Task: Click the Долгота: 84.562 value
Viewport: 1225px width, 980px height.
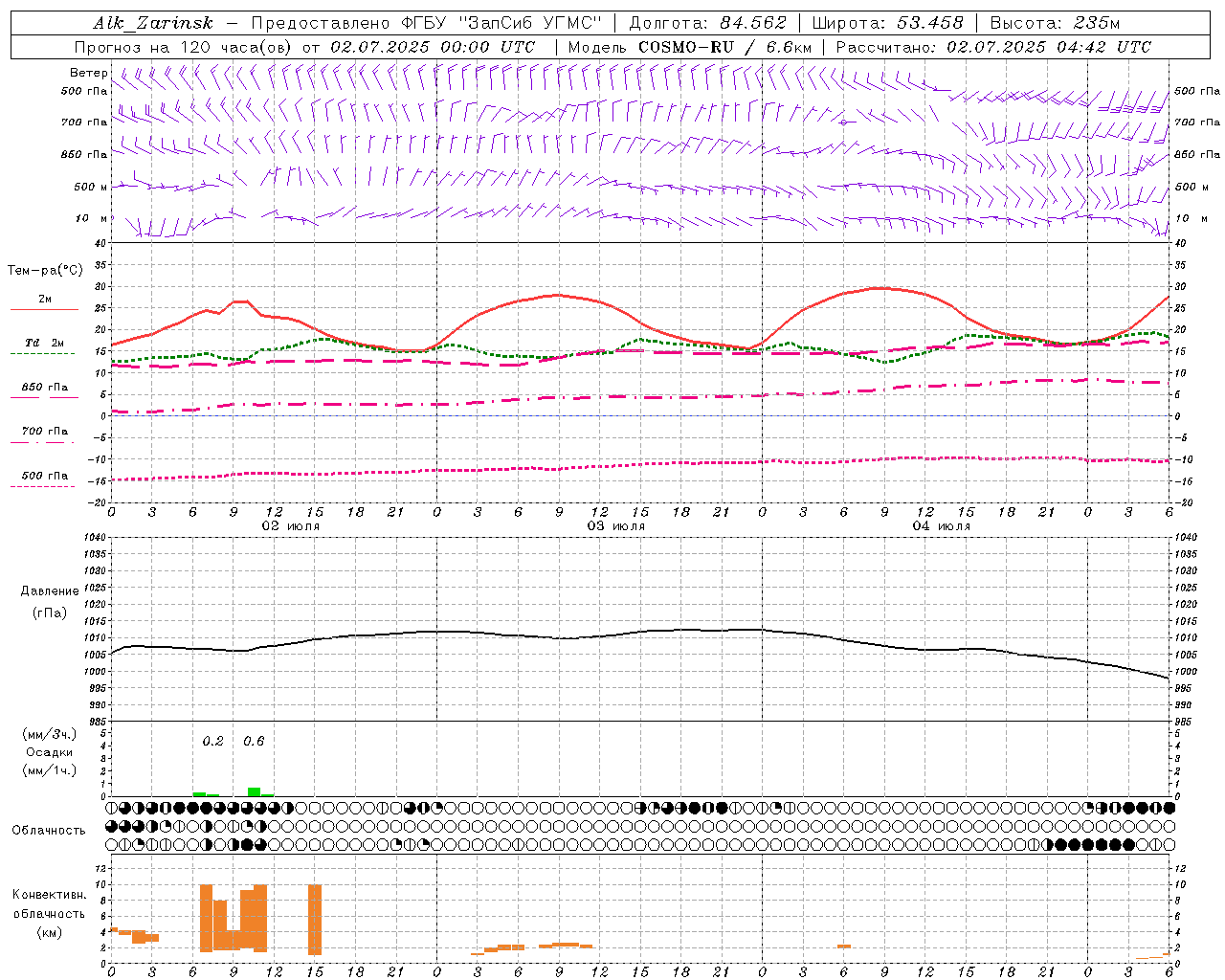Action: [707, 23]
